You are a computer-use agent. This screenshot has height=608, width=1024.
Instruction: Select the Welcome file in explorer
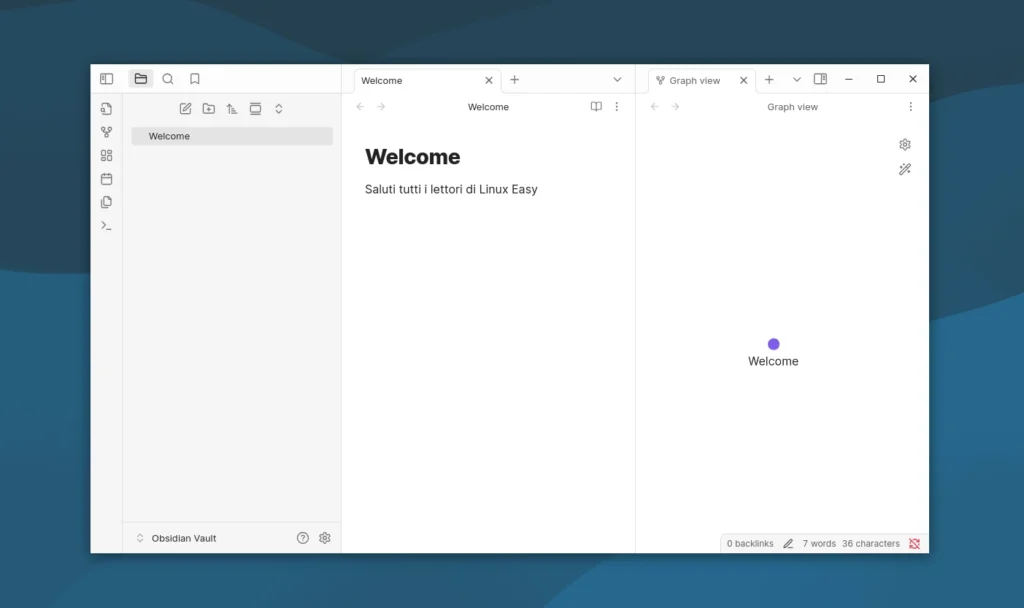pos(169,136)
